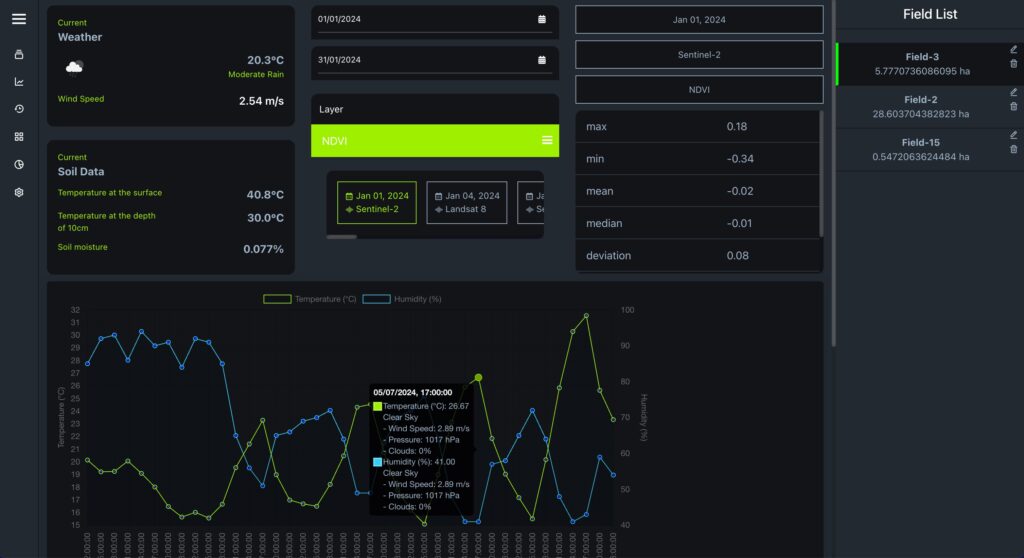Select Field-15 in the Field List
This screenshot has height=558, width=1024.
pyautogui.click(x=920, y=149)
